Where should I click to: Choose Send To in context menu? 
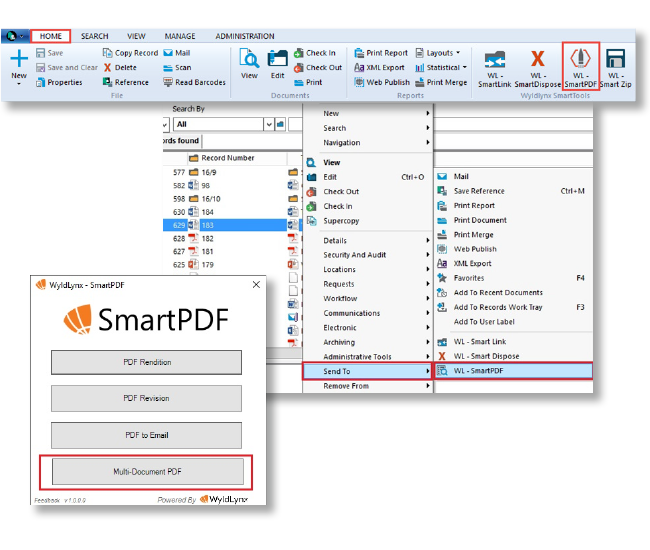368,371
